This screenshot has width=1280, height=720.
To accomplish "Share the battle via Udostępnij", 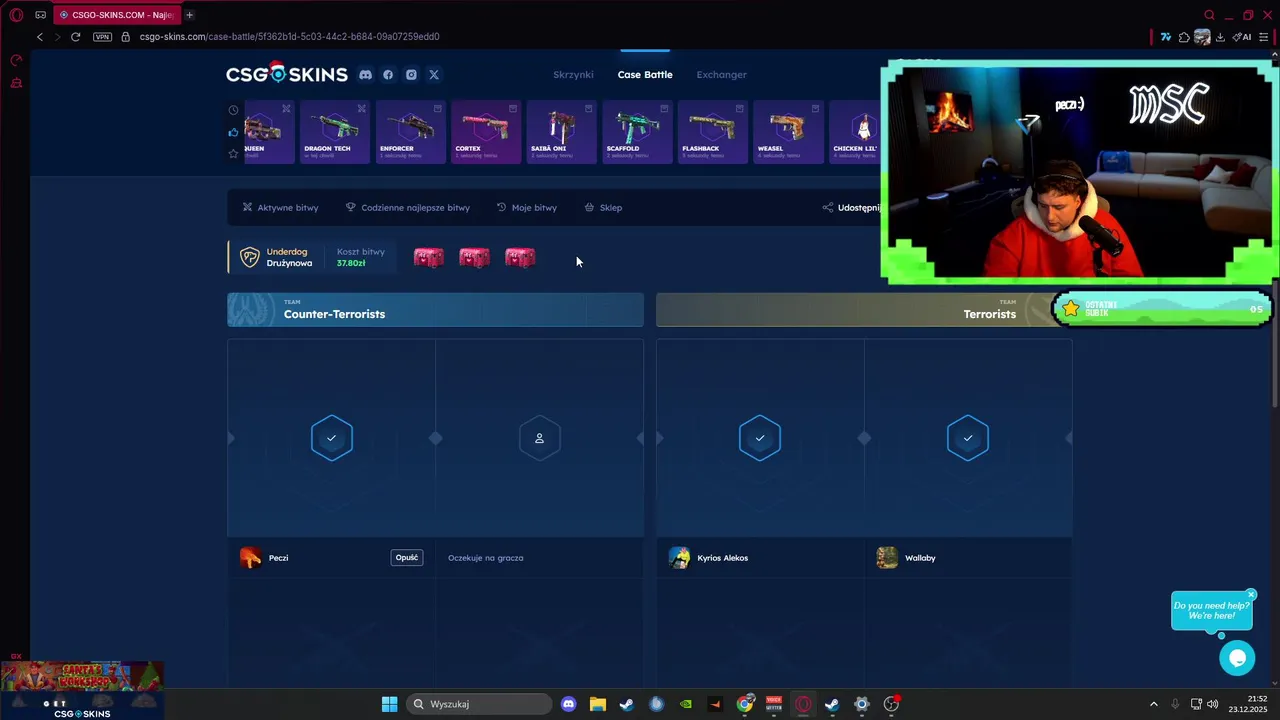I will pyautogui.click(x=852, y=208).
